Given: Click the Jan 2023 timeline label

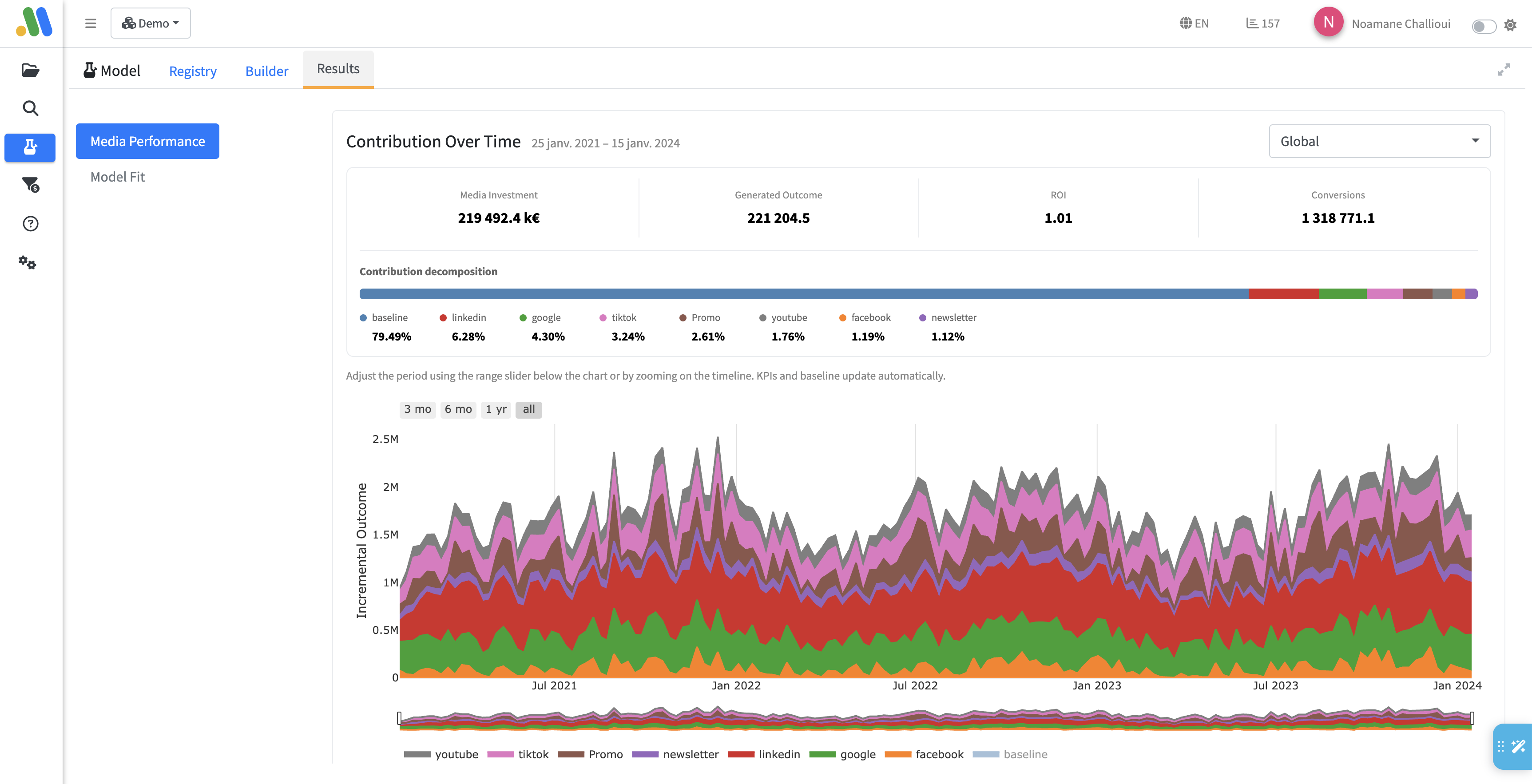Looking at the screenshot, I should point(1096,685).
